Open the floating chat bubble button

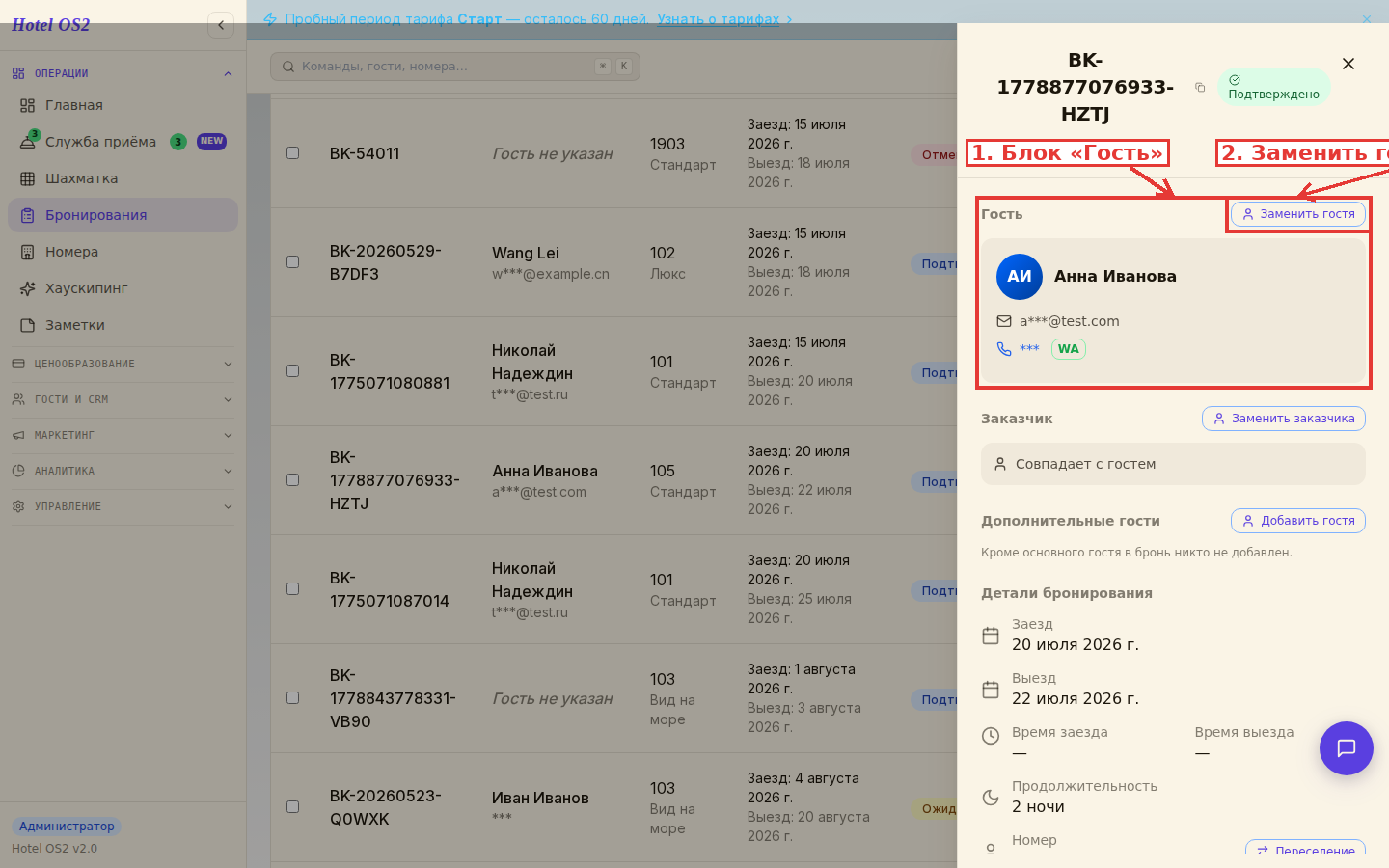[1347, 748]
